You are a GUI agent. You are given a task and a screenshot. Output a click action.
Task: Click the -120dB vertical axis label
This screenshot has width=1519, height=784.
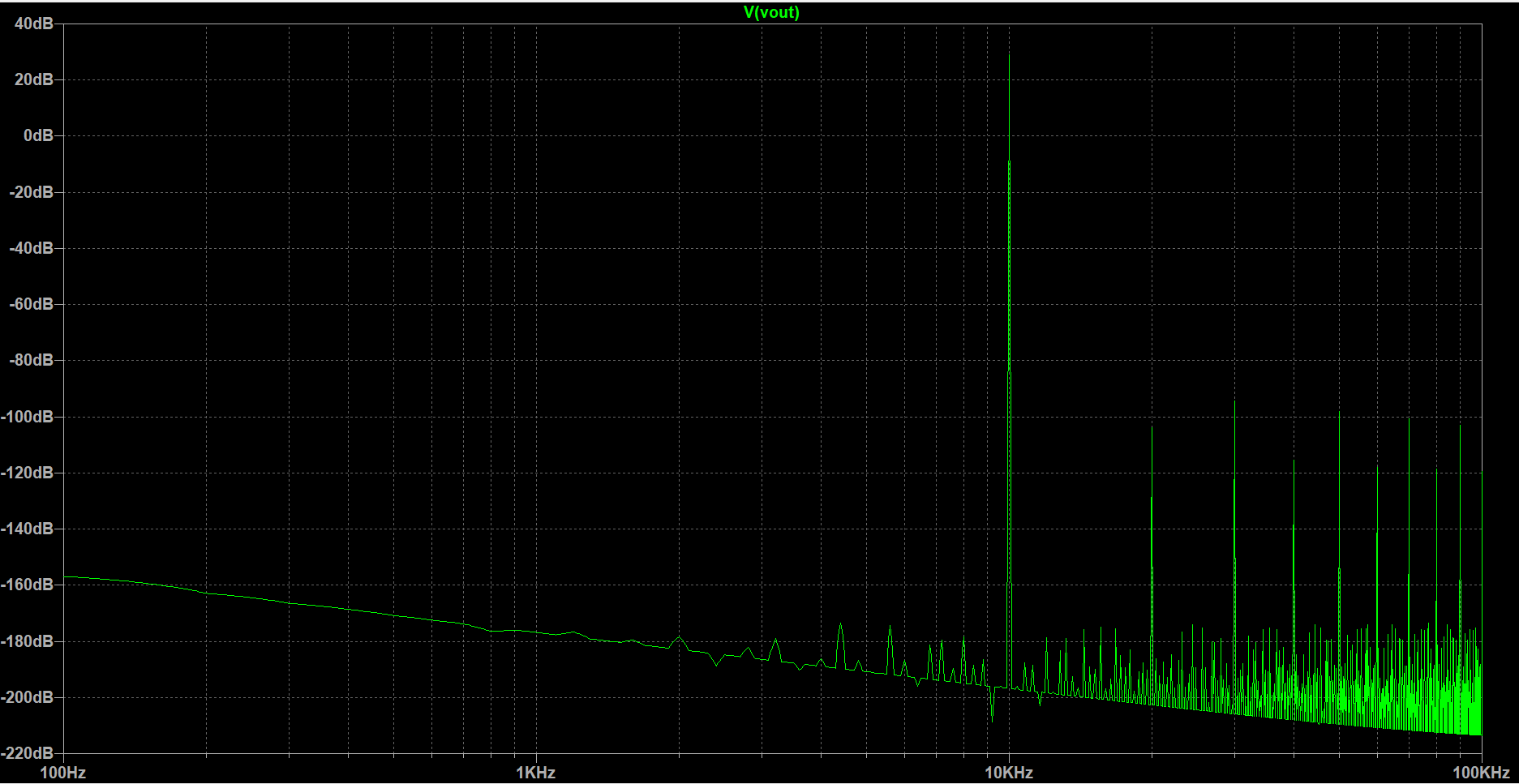click(x=28, y=473)
